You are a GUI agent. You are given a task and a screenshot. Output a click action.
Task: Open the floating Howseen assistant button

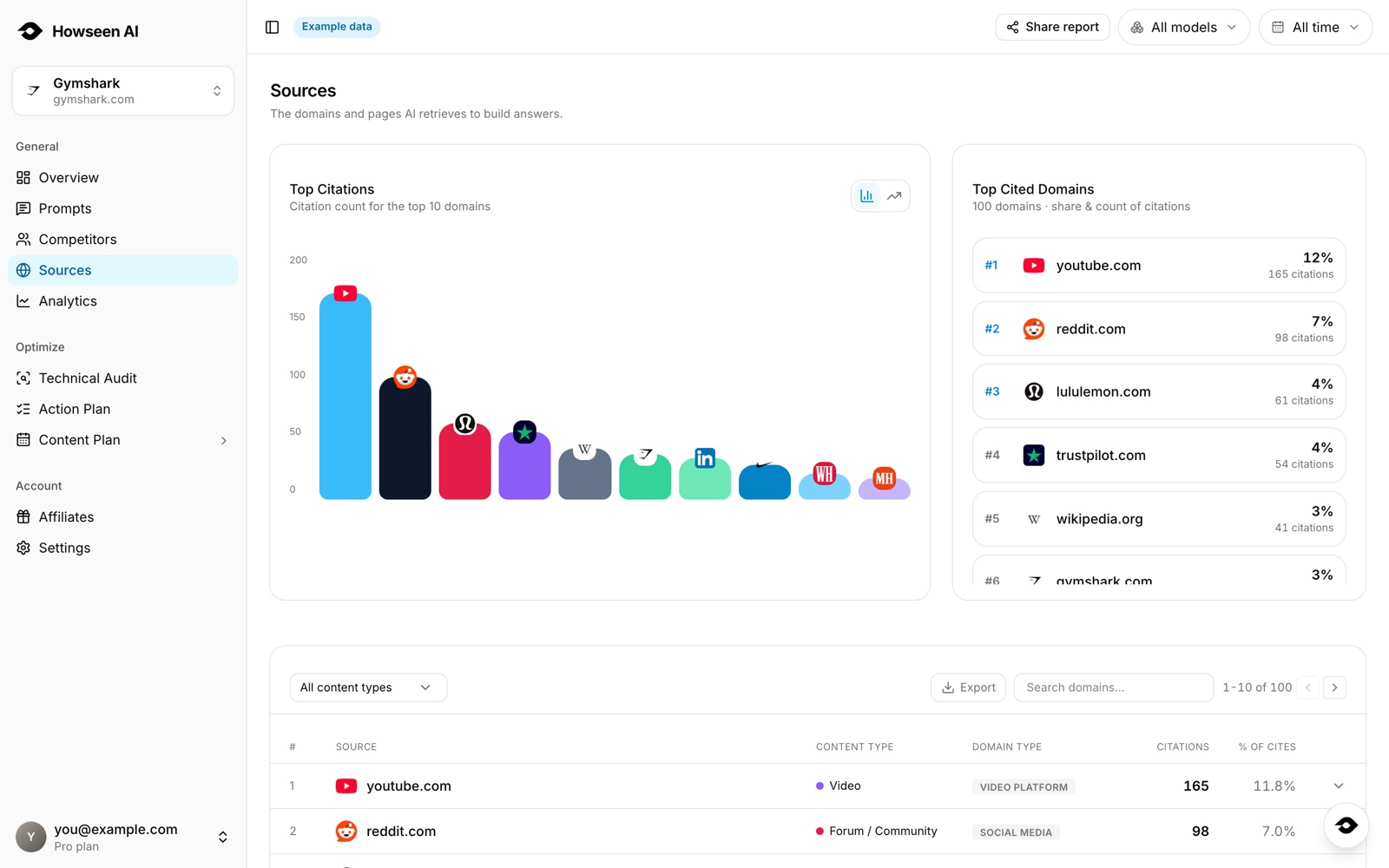pyautogui.click(x=1346, y=825)
